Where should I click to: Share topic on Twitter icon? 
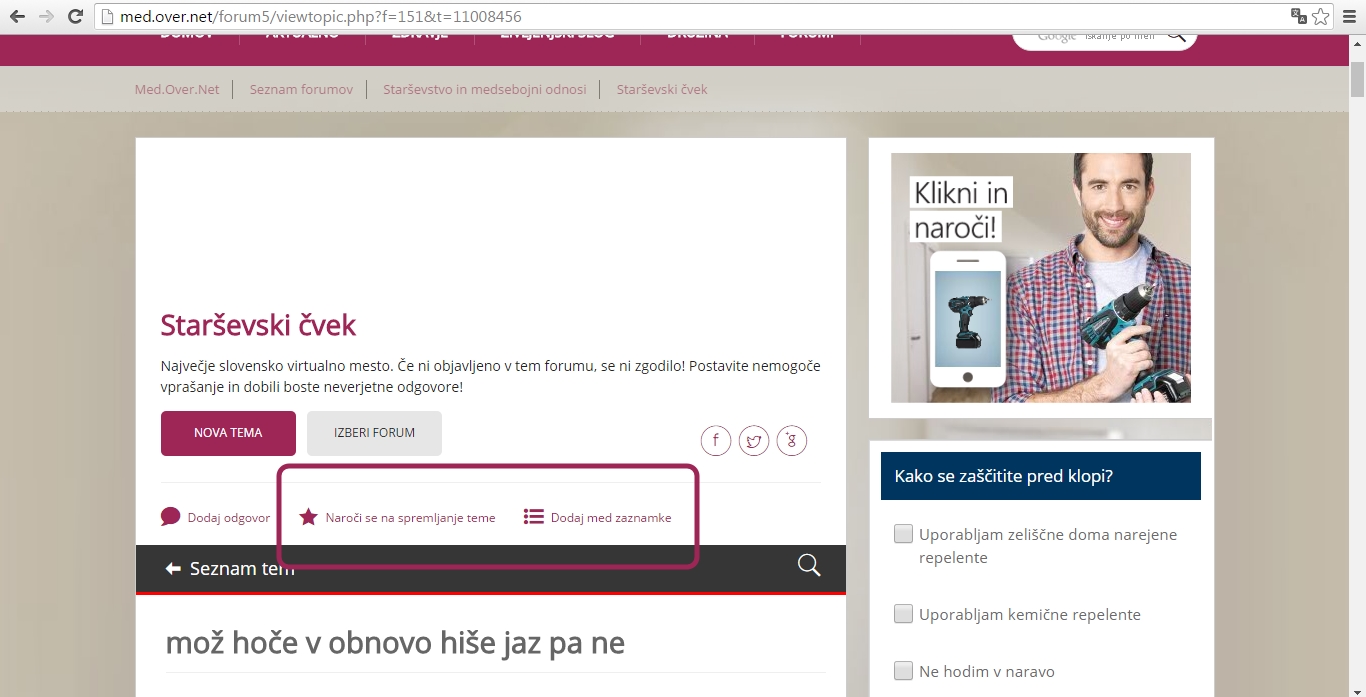(x=754, y=440)
